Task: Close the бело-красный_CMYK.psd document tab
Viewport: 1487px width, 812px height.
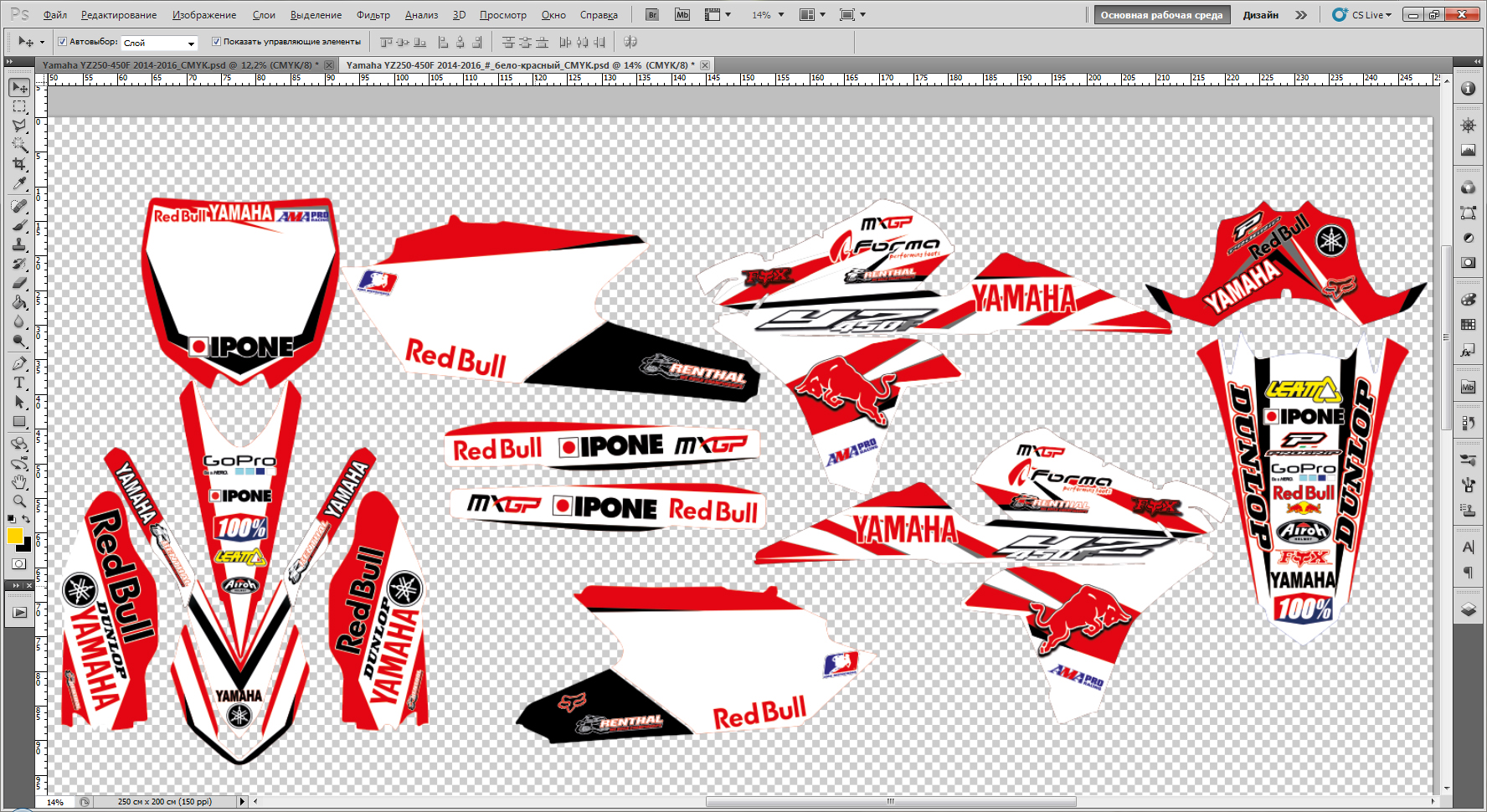Action: (705, 65)
